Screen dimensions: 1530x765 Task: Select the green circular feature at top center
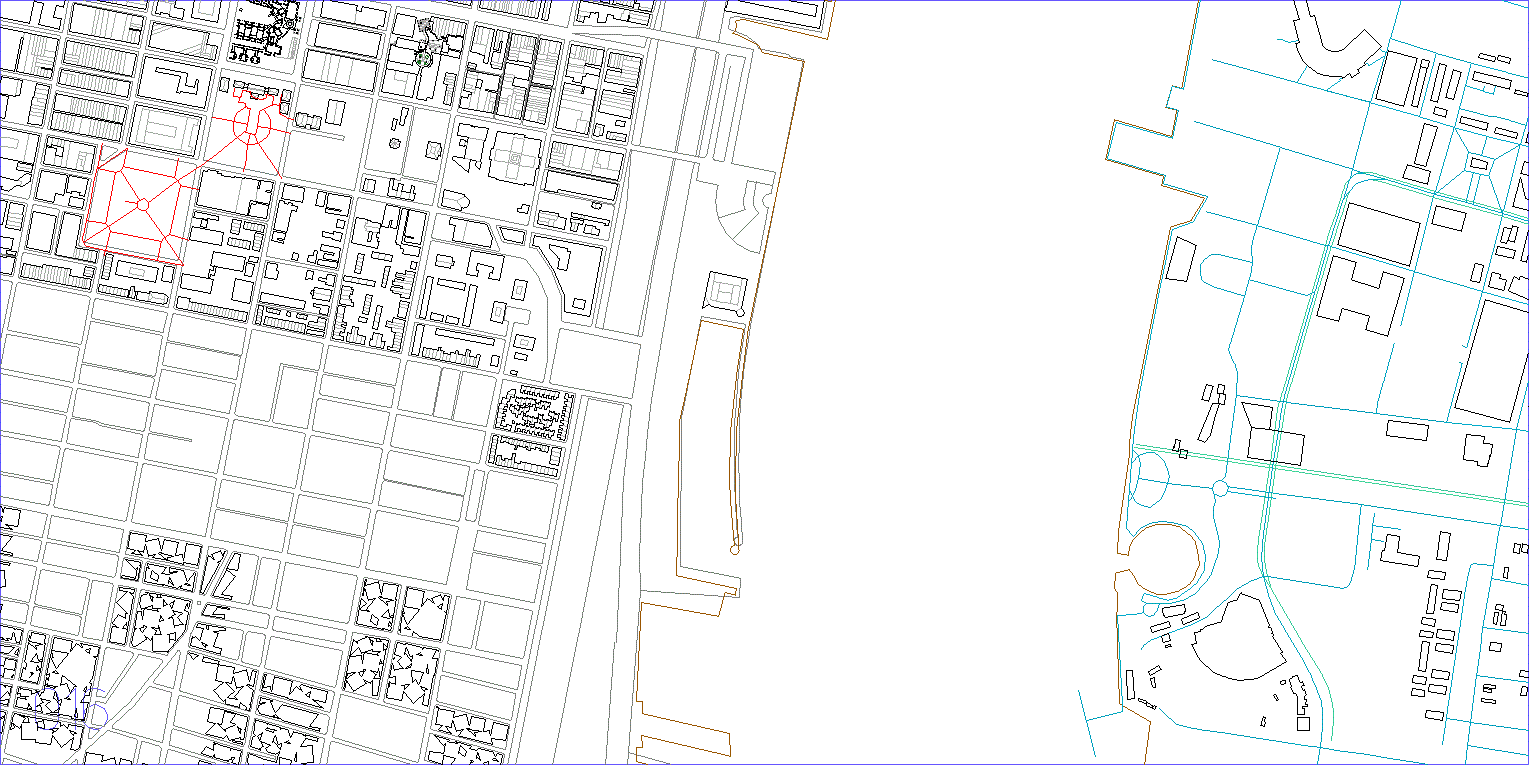423,60
